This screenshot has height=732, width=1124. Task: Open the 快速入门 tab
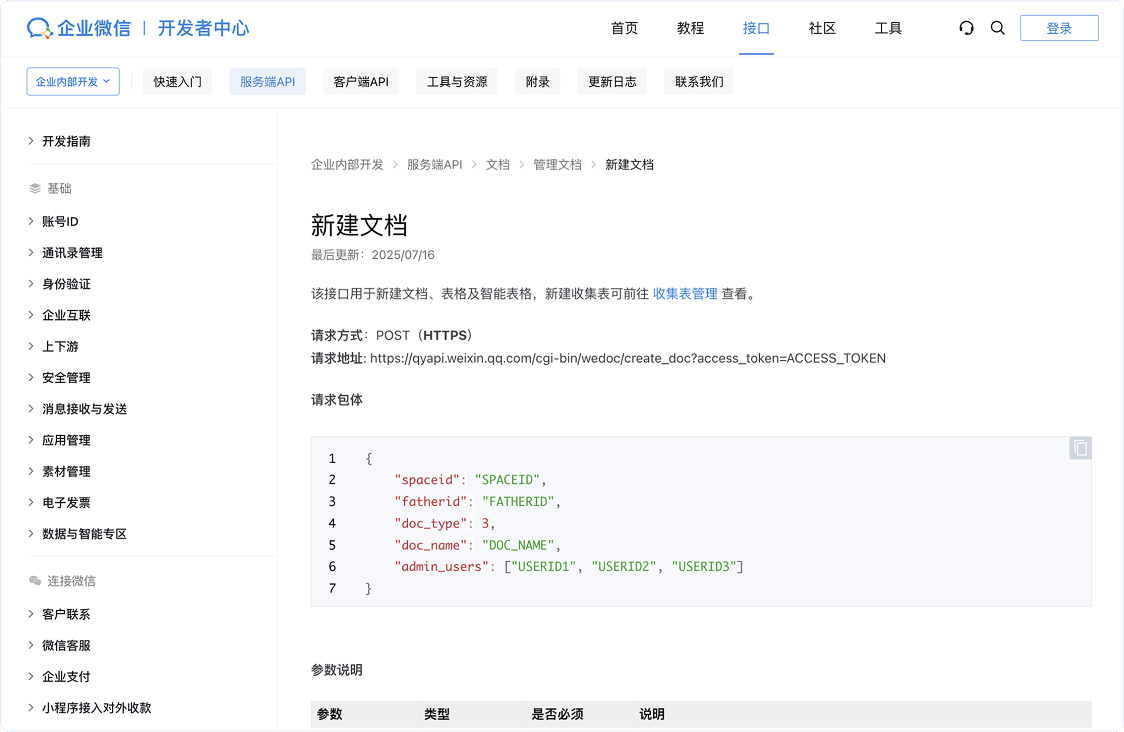tap(177, 82)
